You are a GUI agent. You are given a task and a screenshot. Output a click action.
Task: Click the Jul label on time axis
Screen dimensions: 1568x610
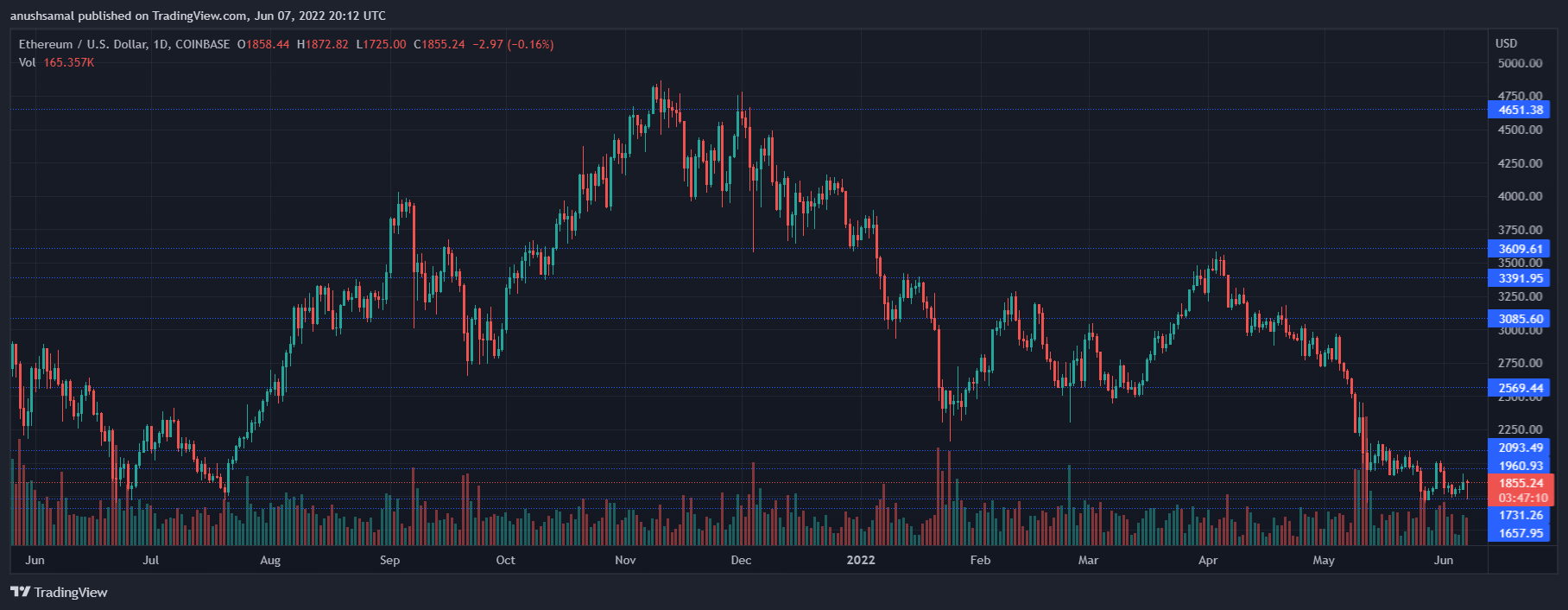[150, 560]
